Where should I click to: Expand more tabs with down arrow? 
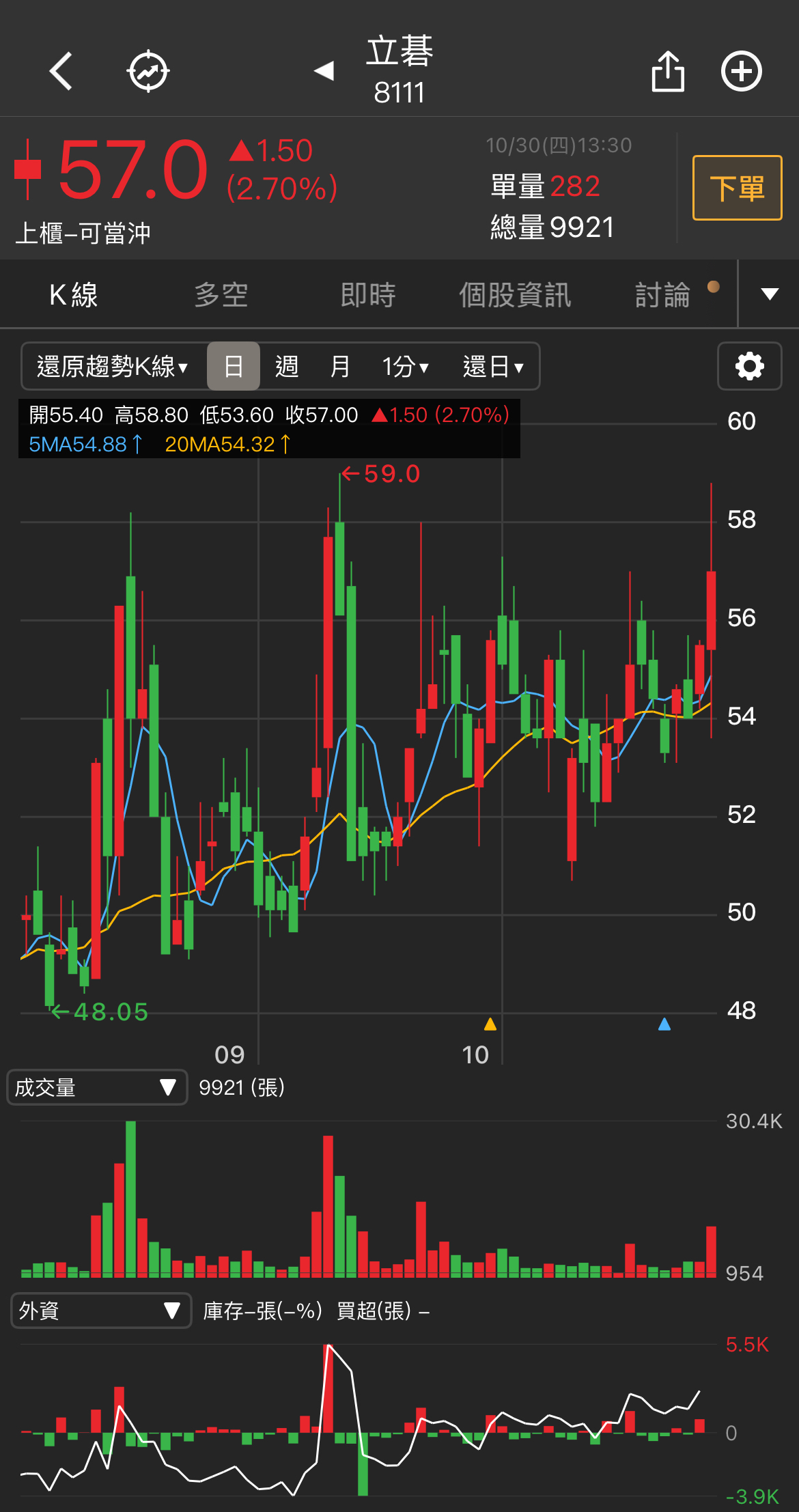[770, 294]
